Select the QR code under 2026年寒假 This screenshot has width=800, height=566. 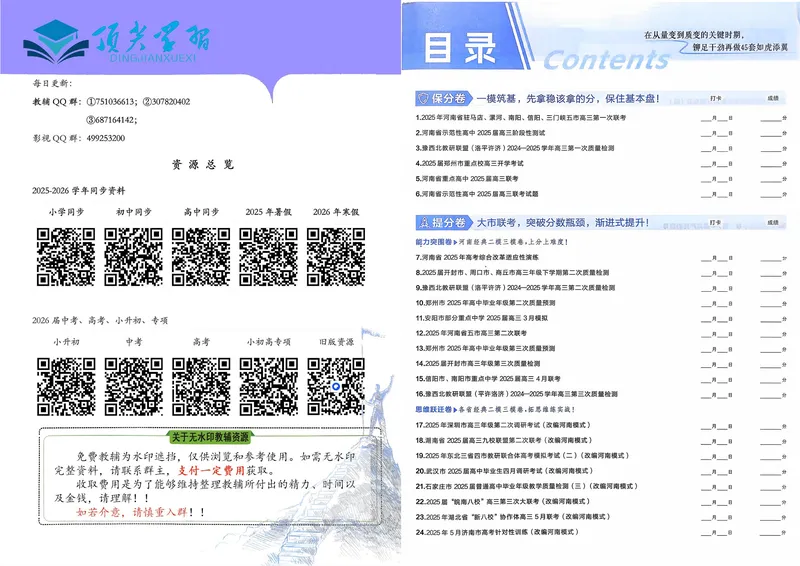click(336, 257)
